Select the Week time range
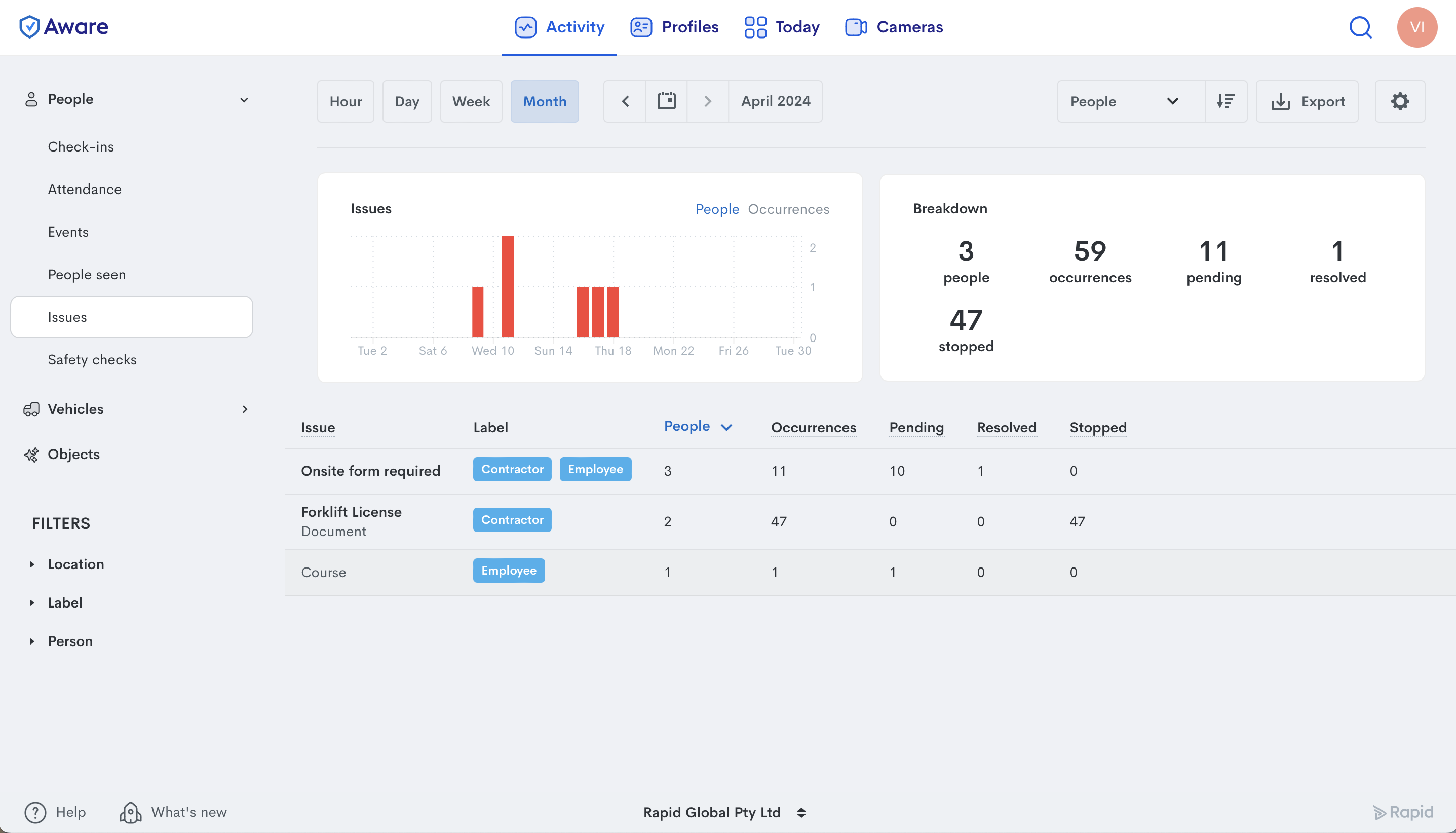The width and height of the screenshot is (1456, 833). (x=471, y=101)
